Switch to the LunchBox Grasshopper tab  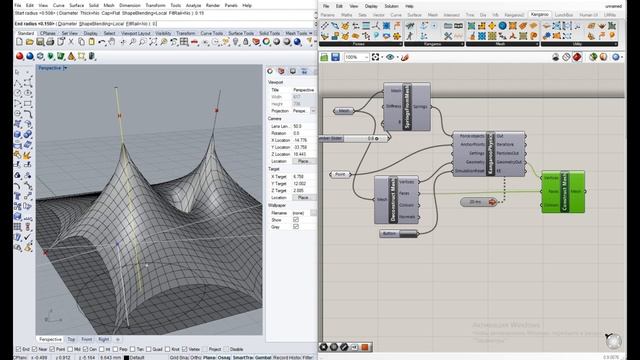pos(564,15)
